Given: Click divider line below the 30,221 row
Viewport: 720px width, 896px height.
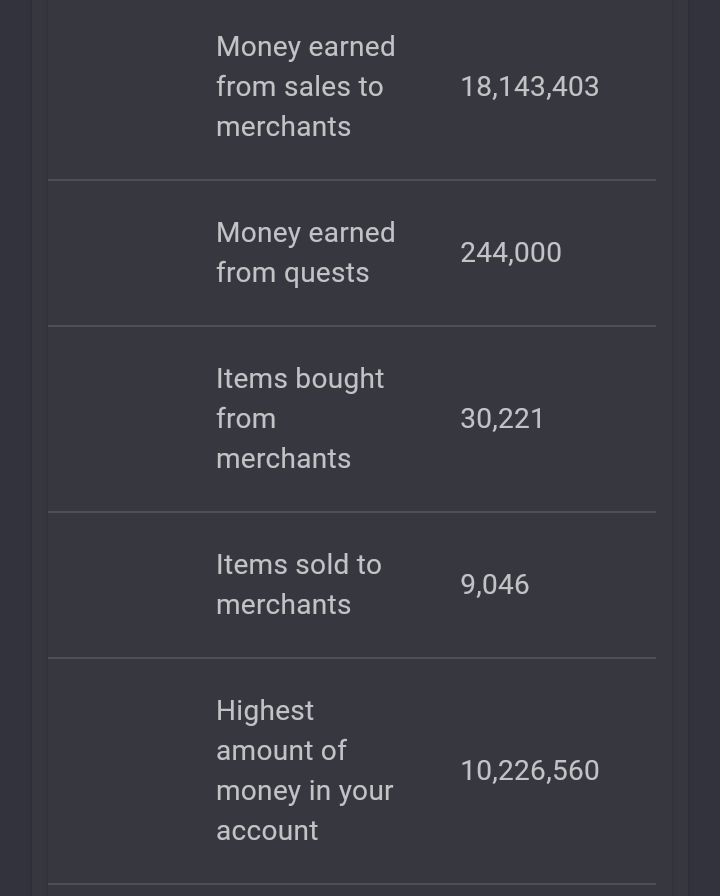Looking at the screenshot, I should (x=352, y=512).
